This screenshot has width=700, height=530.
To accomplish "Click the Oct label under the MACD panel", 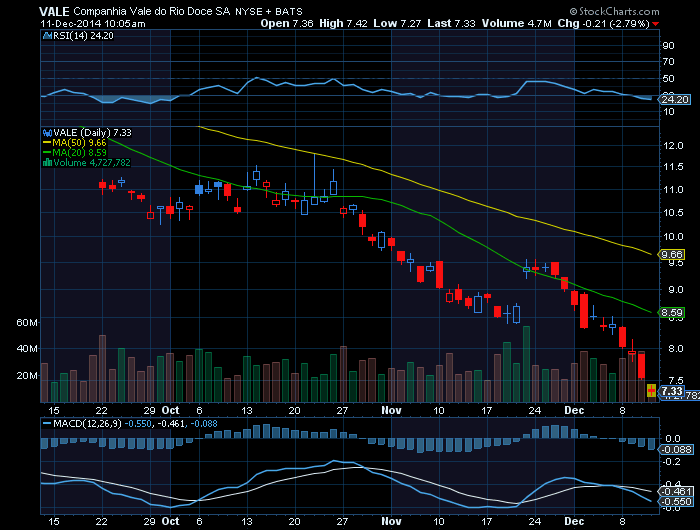I will 171,521.
